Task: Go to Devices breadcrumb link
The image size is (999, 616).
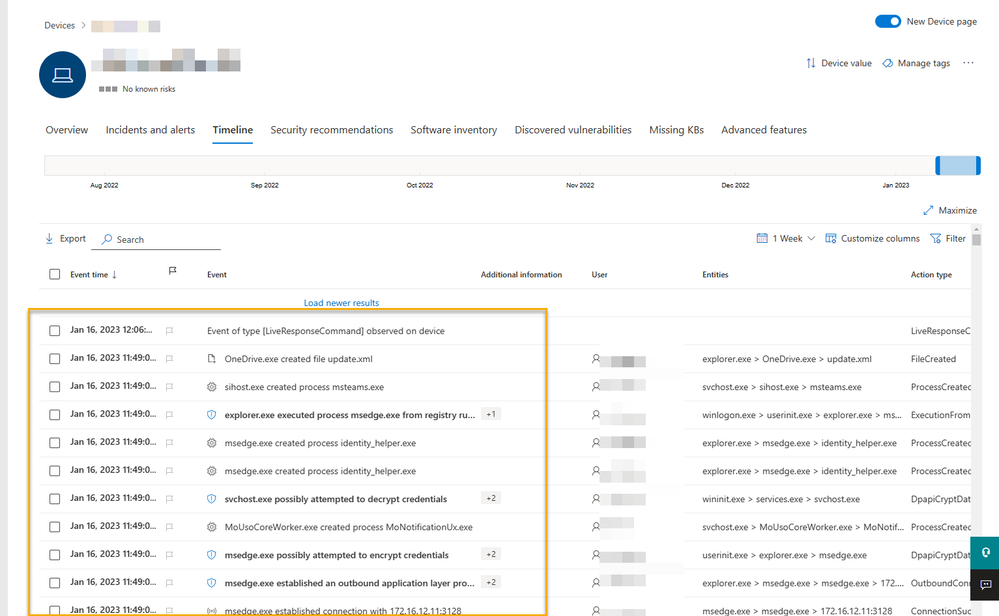Action: point(59,25)
